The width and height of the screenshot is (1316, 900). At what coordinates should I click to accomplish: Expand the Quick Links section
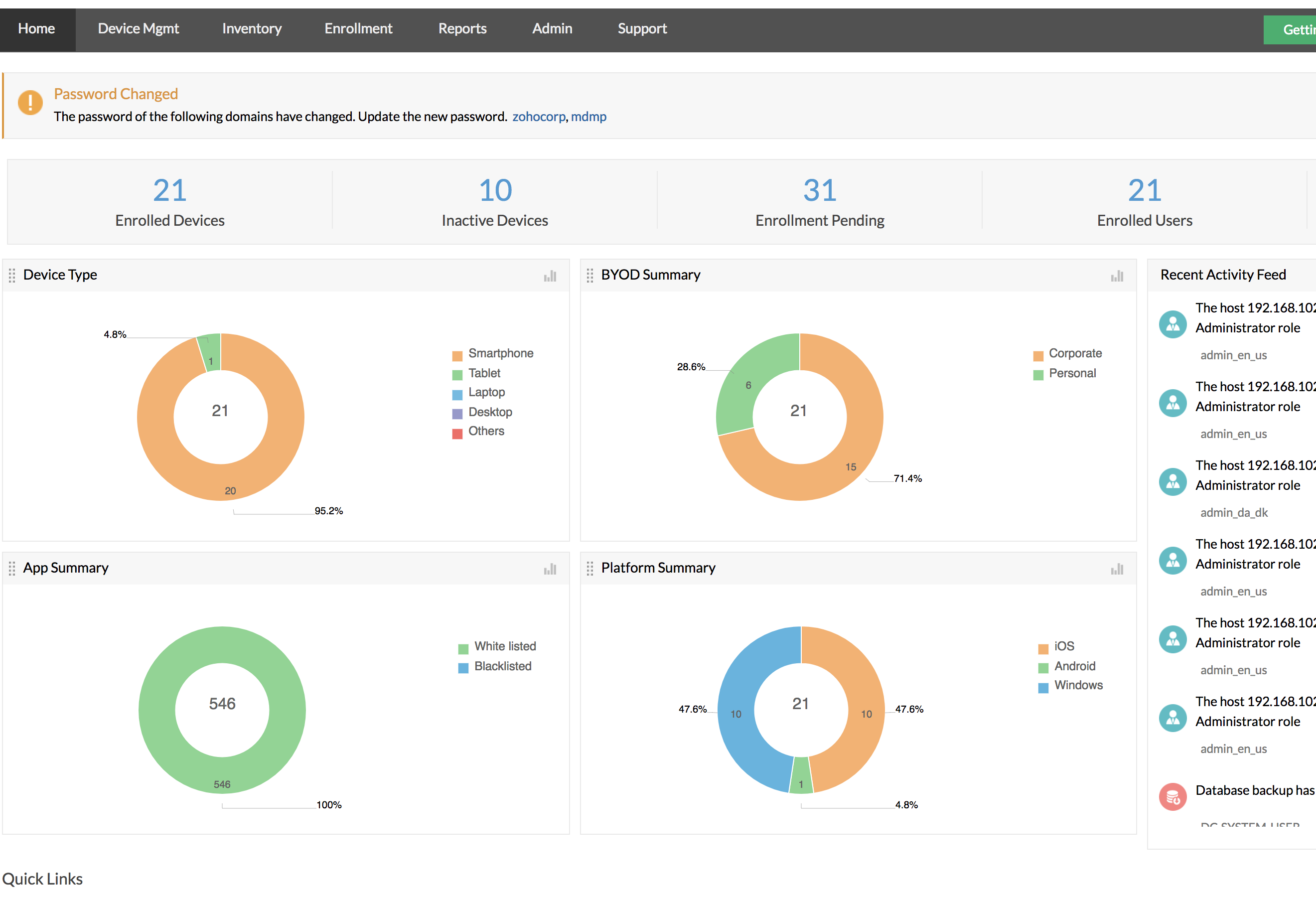pos(43,879)
